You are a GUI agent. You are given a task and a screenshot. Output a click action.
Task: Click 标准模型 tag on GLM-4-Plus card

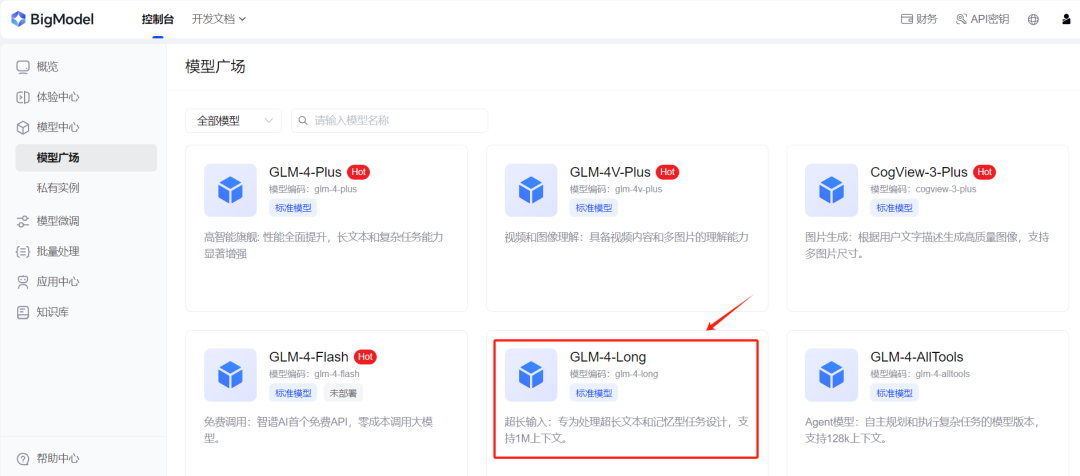[293, 208]
